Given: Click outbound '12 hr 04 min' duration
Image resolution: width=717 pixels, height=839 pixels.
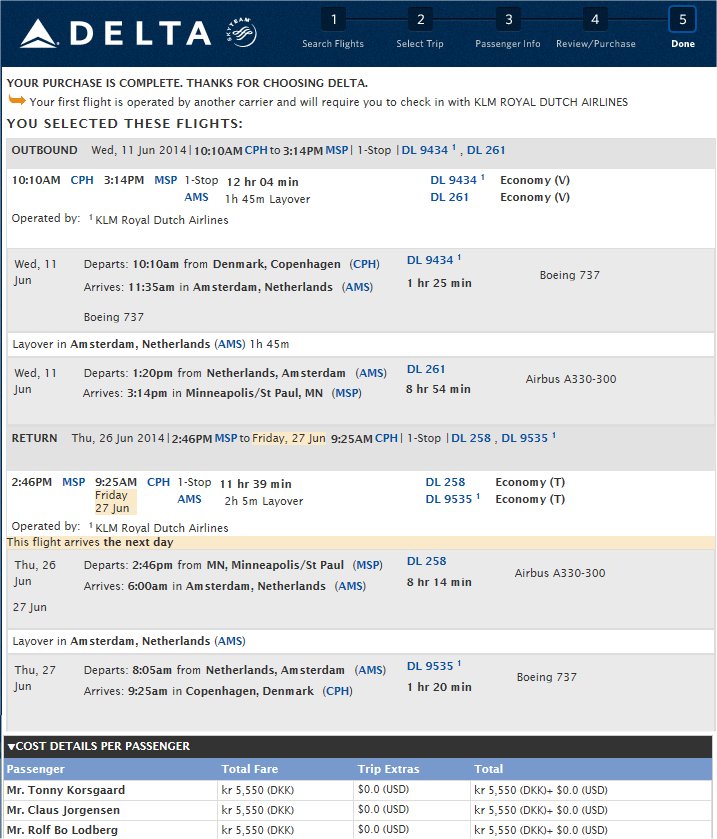Looking at the screenshot, I should click(x=263, y=182).
